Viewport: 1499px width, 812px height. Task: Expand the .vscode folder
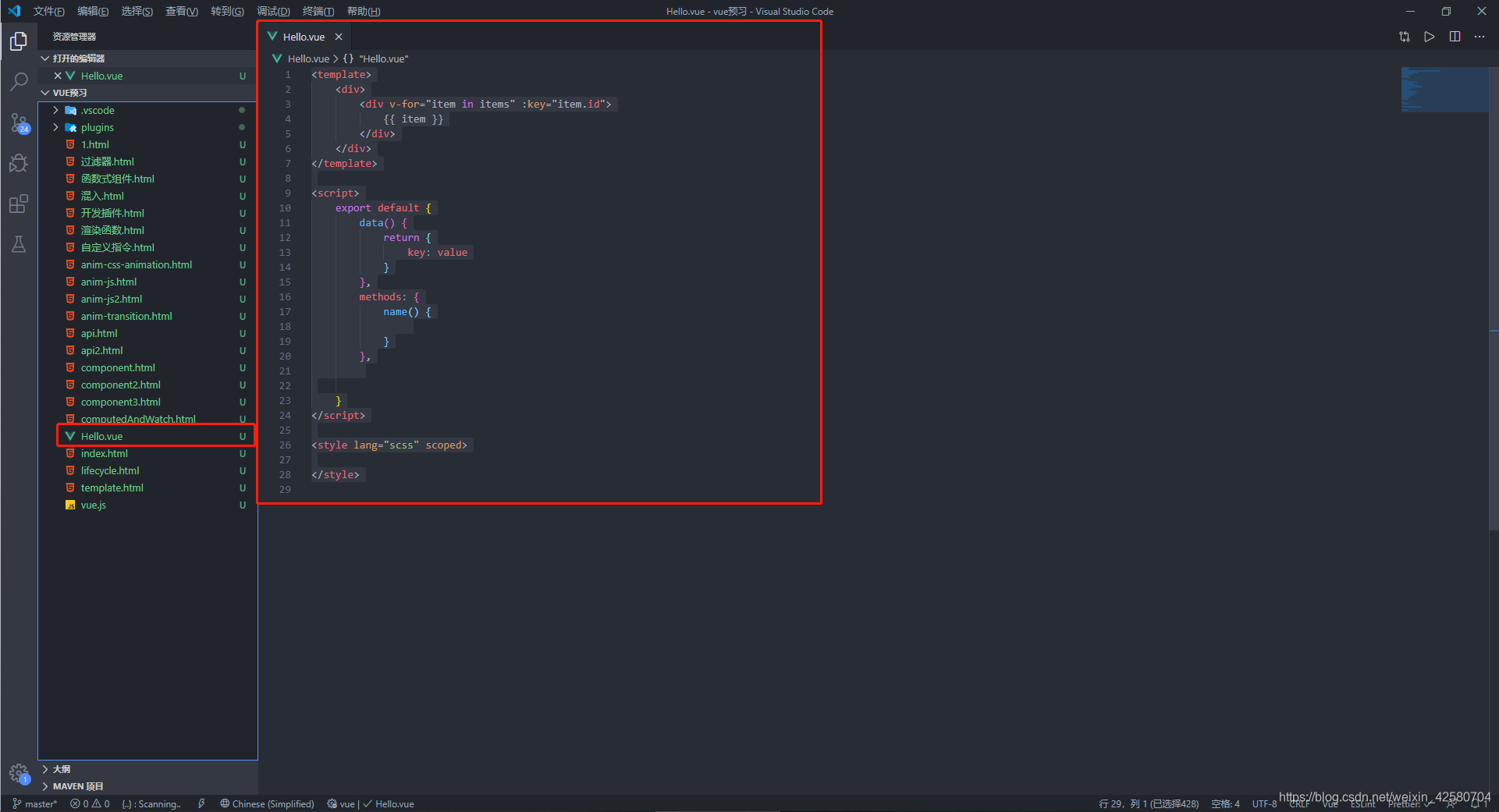click(x=148, y=110)
